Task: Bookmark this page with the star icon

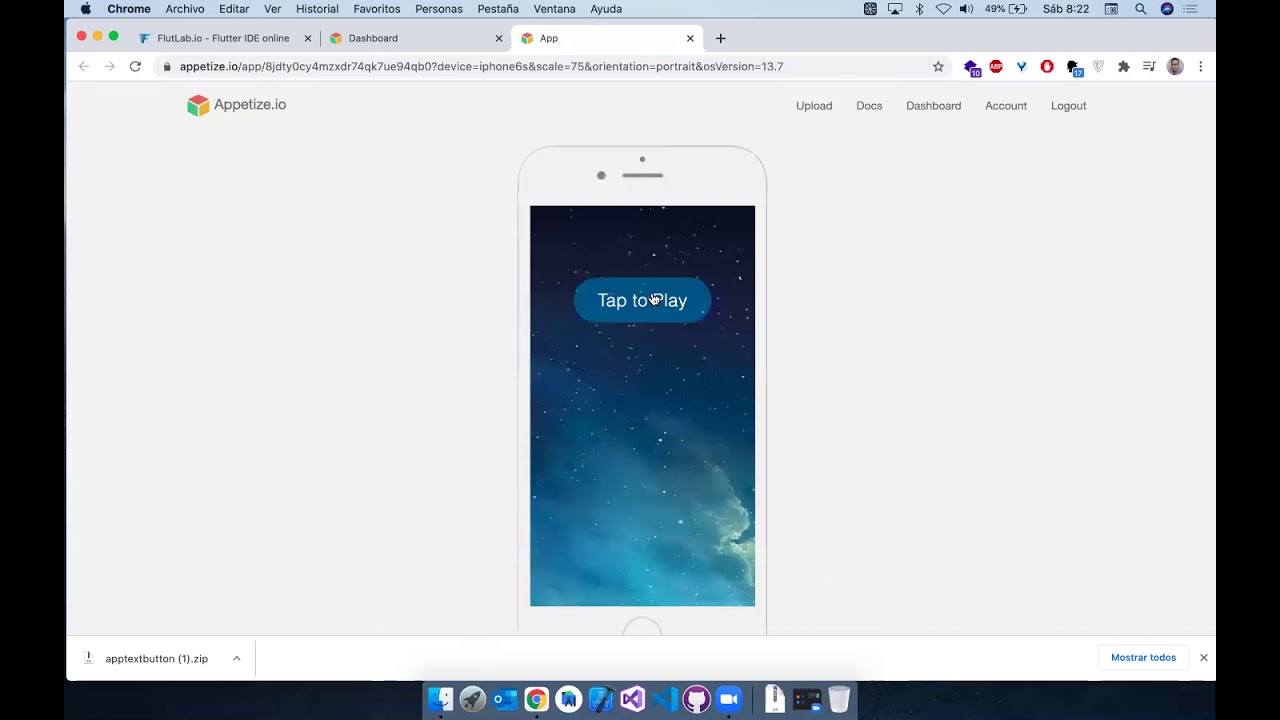Action: pyautogui.click(x=938, y=67)
